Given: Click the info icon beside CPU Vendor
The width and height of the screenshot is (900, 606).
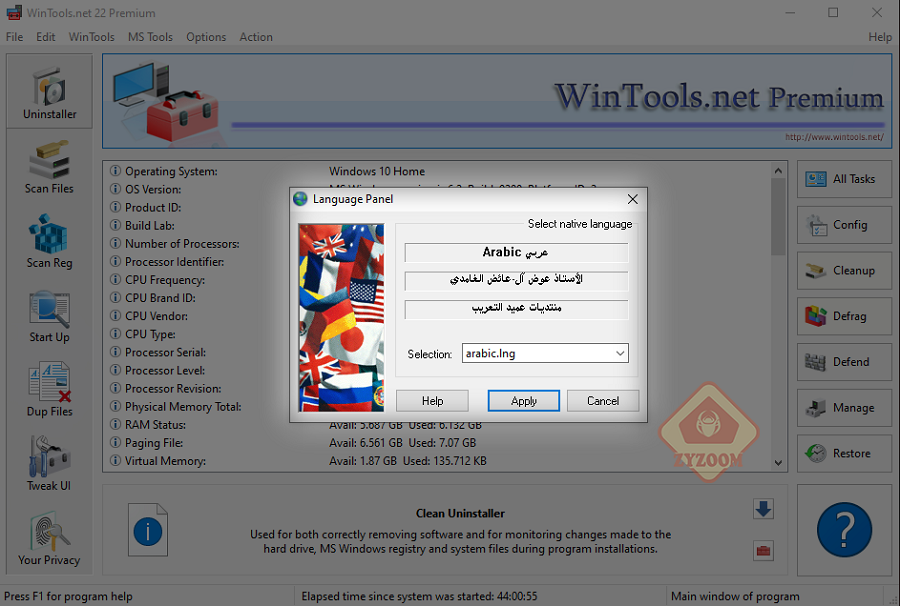Looking at the screenshot, I should [115, 316].
